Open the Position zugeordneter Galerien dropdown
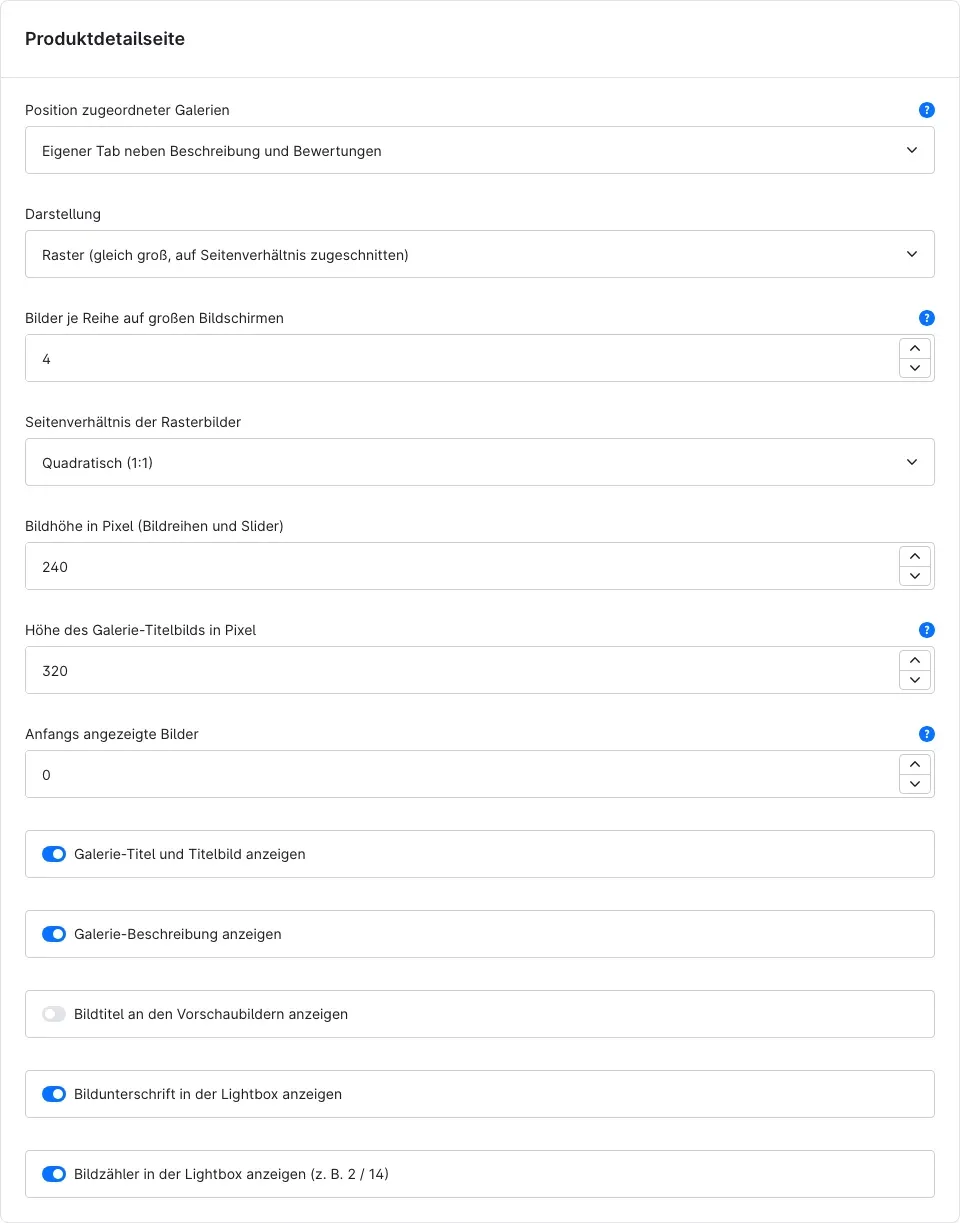 480,150
